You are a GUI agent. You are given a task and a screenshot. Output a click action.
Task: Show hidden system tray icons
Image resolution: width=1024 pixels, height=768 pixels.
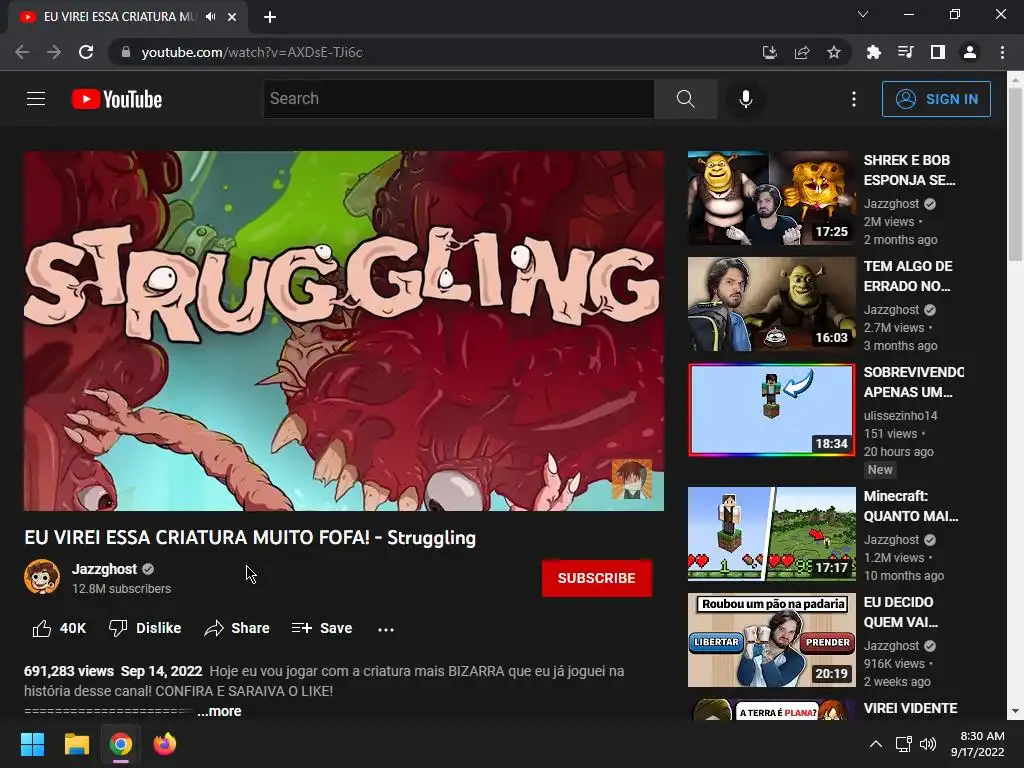pyautogui.click(x=876, y=744)
